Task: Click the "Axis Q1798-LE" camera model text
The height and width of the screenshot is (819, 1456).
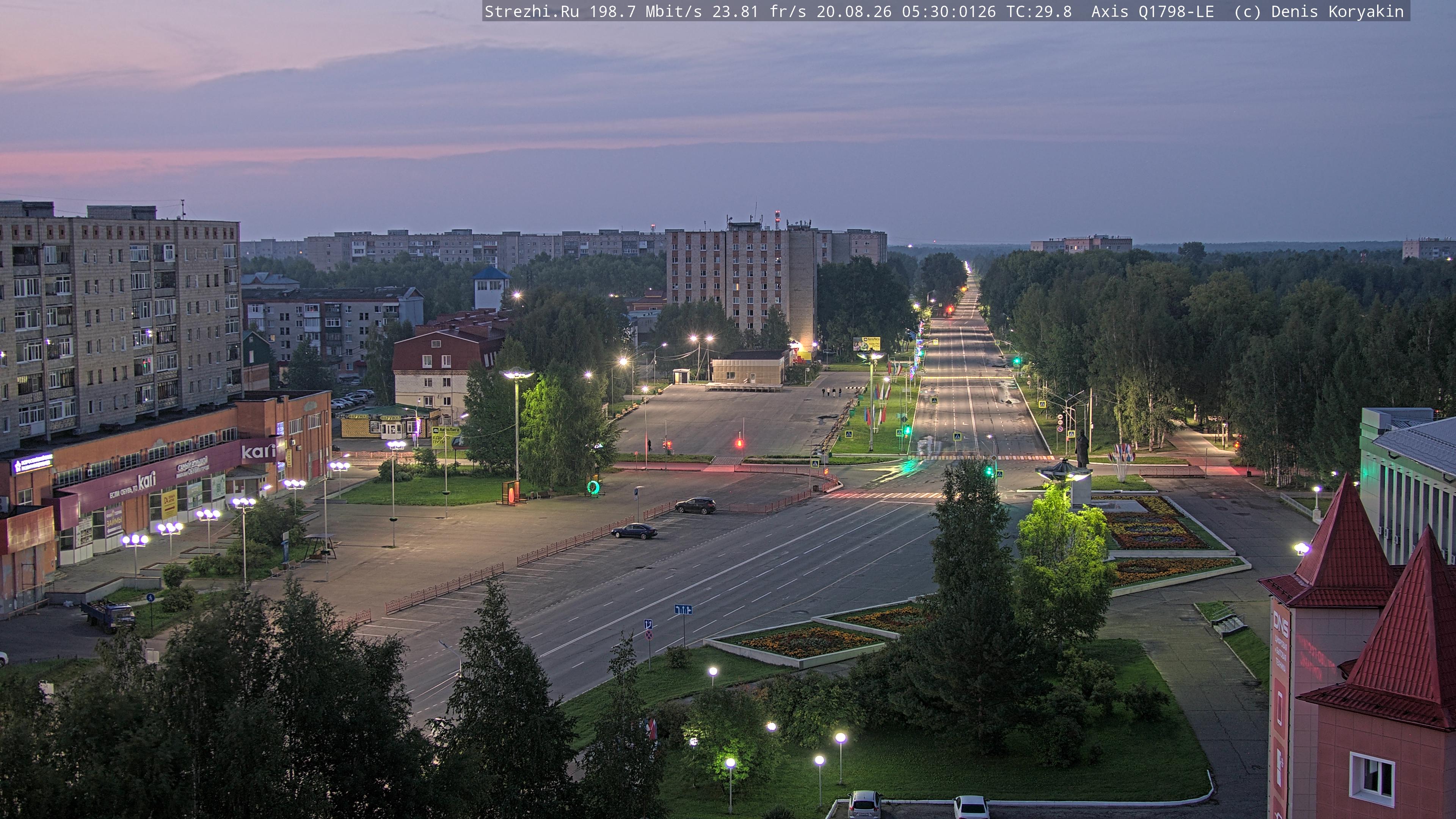Action: click(x=1153, y=11)
